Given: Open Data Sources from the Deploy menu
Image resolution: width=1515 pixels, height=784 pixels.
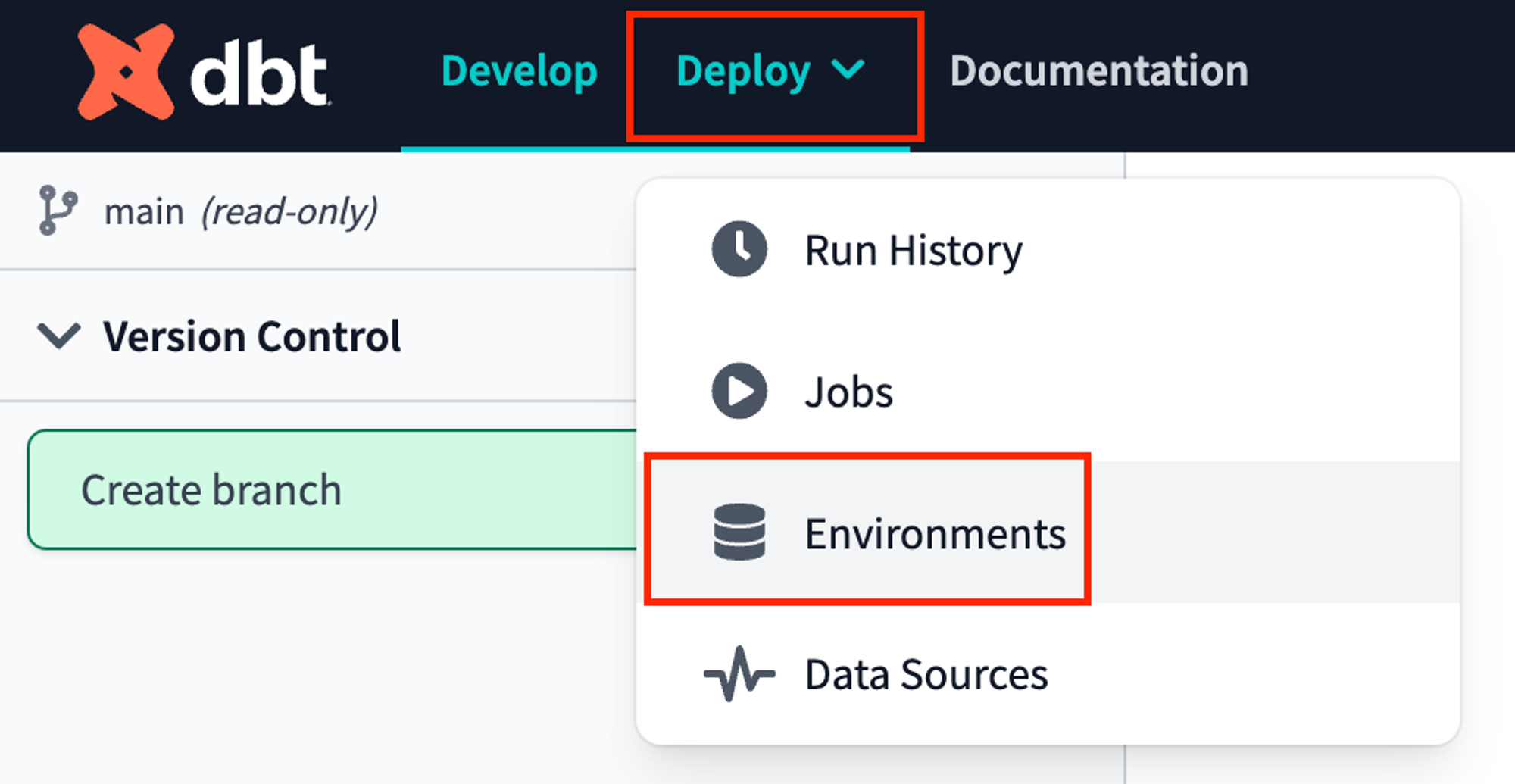Looking at the screenshot, I should (926, 673).
